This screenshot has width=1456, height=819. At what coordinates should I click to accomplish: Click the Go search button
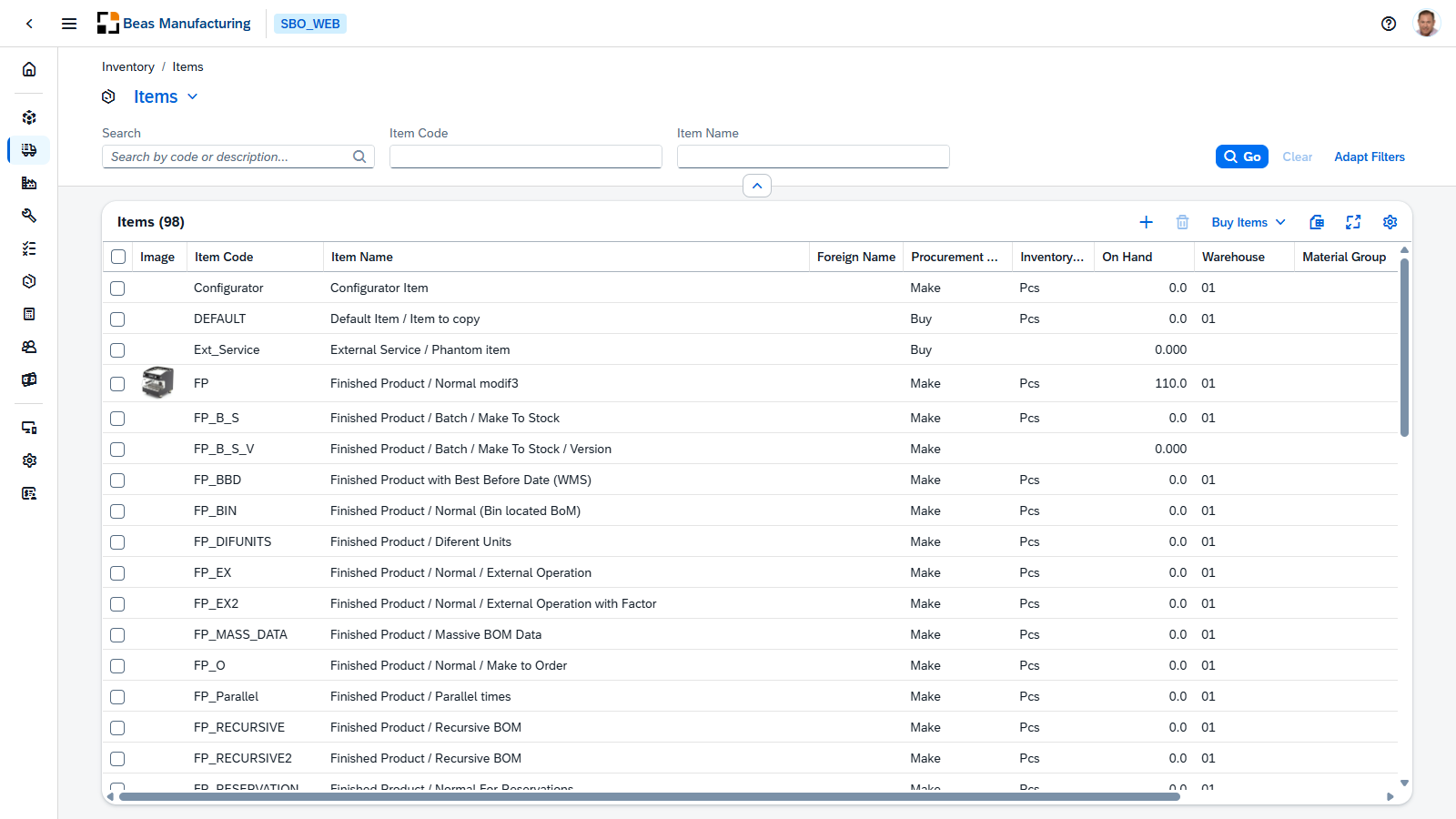[x=1242, y=157]
